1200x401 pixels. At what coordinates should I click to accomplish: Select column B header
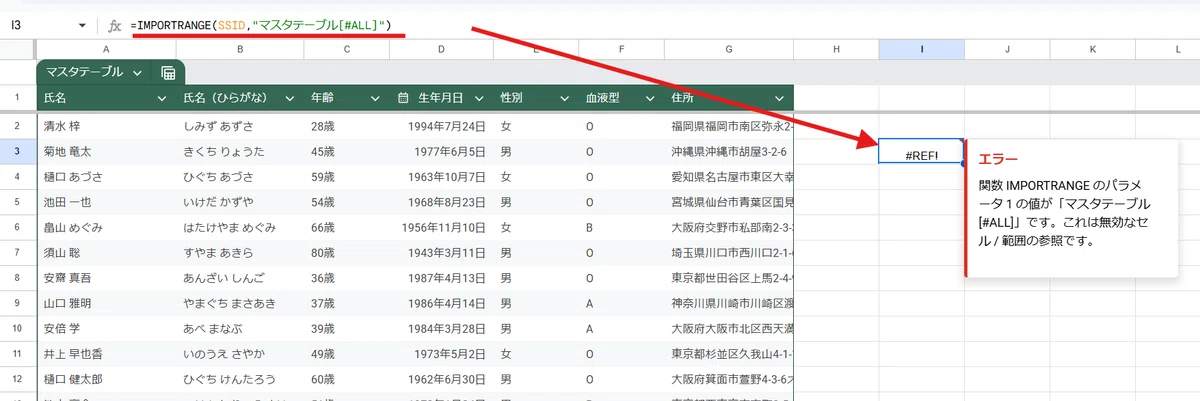[x=239, y=49]
